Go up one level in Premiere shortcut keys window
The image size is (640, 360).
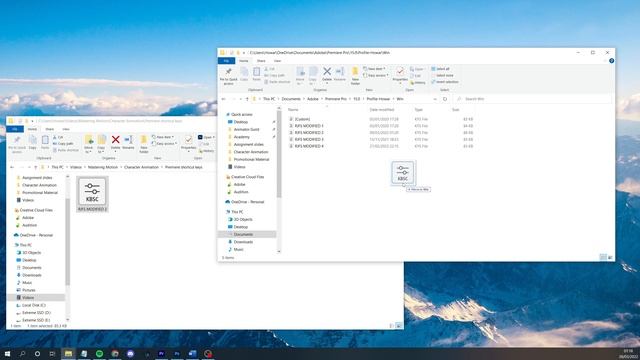click(36, 167)
